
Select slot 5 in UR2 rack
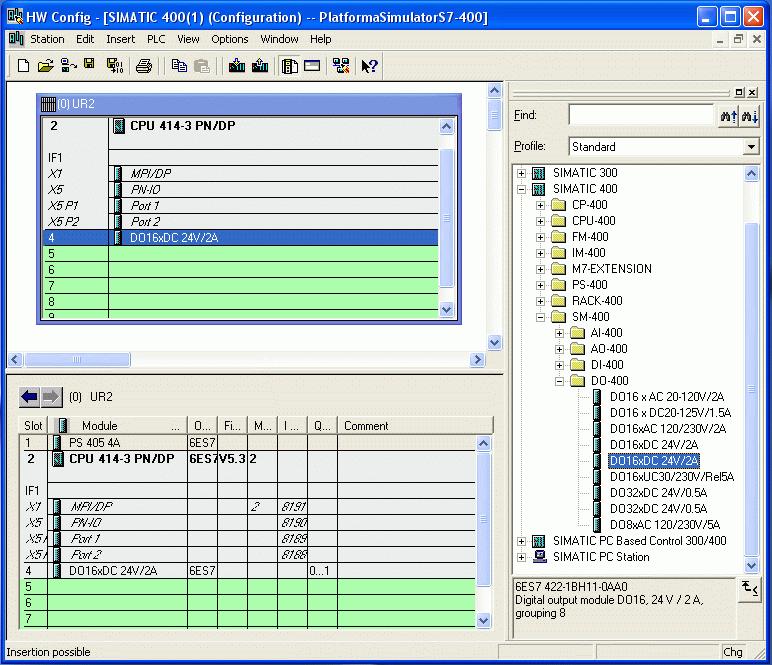pyautogui.click(x=241, y=253)
